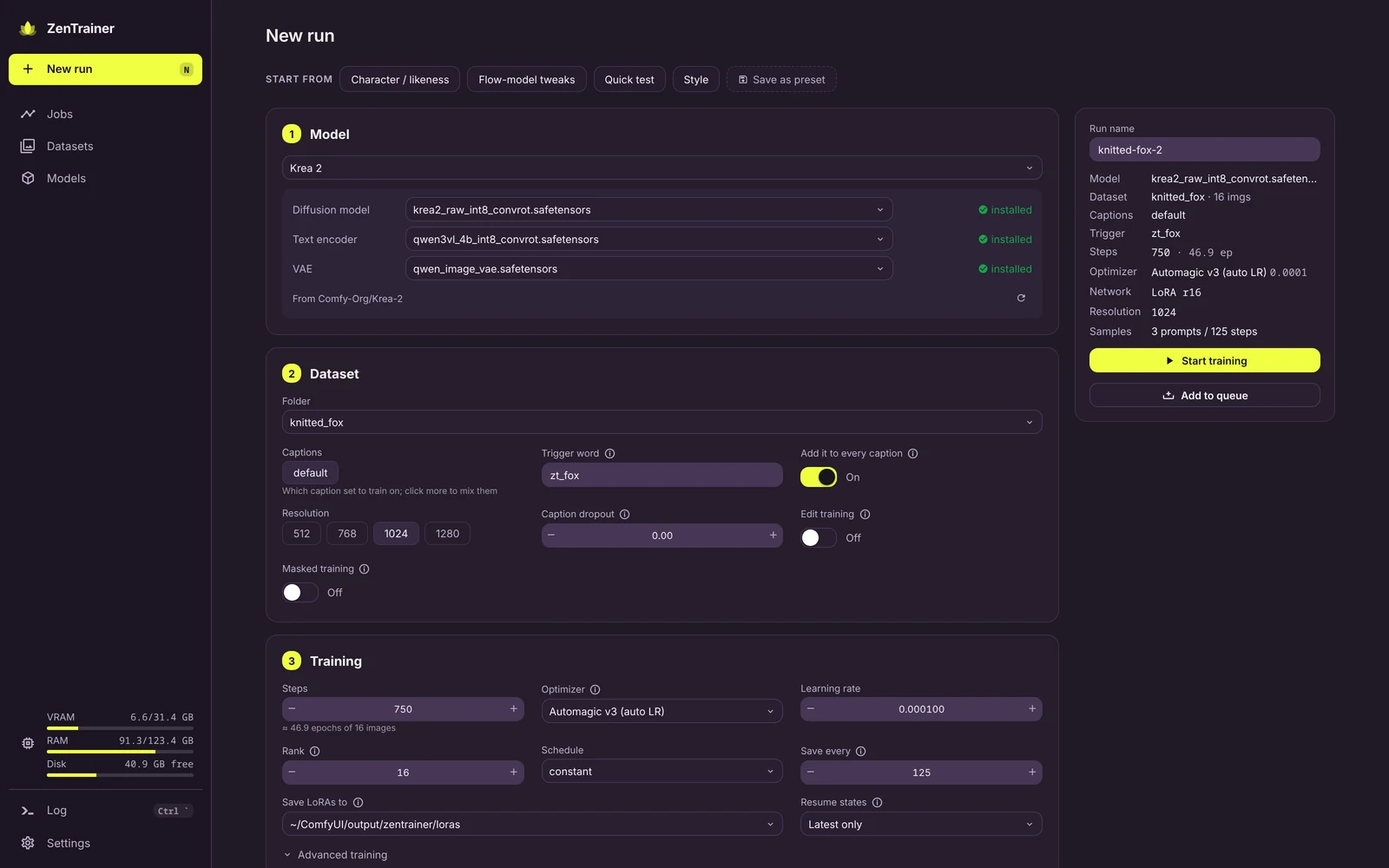Viewport: 1389px width, 868px height.
Task: Turn off Add it to every caption toggle
Action: [819, 477]
